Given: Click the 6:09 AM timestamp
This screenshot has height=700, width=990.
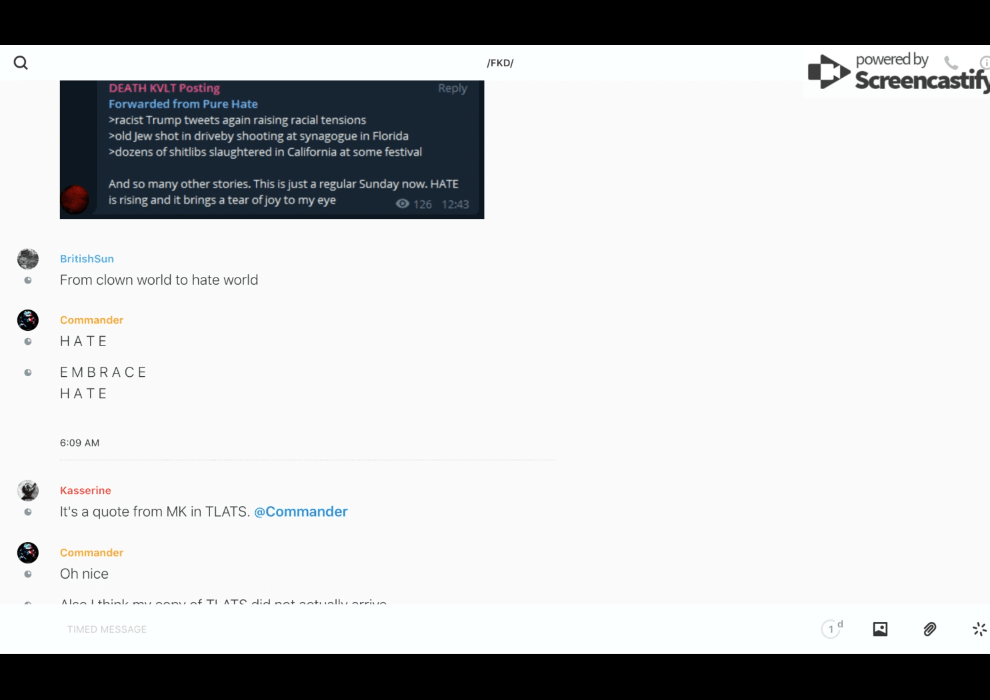Looking at the screenshot, I should click(x=80, y=442).
